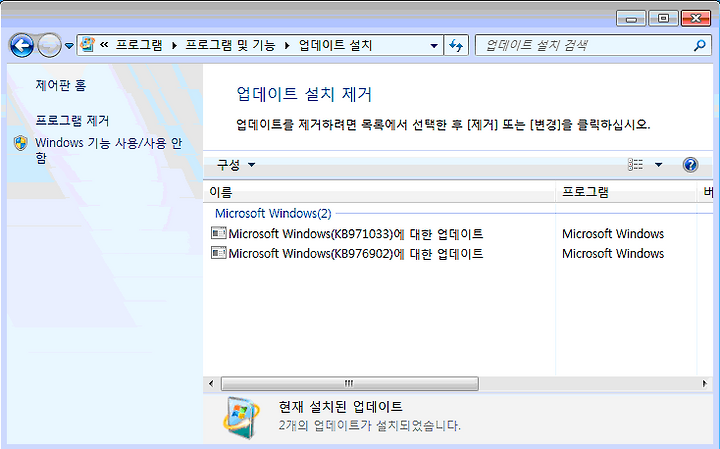The image size is (720, 449).
Task: Go back with the blue back arrow
Action: point(22,45)
